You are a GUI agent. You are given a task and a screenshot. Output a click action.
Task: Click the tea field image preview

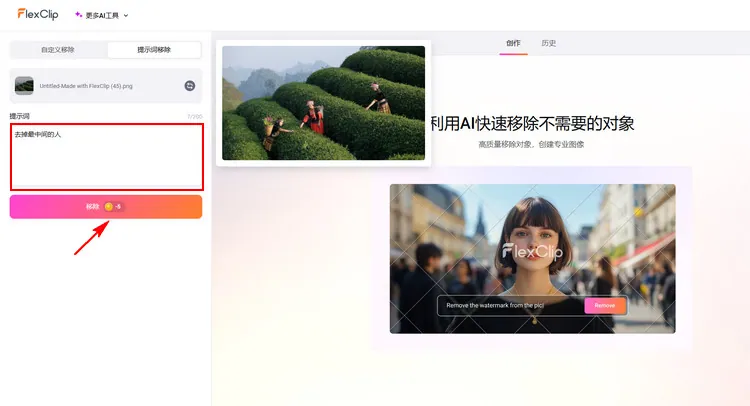pos(323,103)
